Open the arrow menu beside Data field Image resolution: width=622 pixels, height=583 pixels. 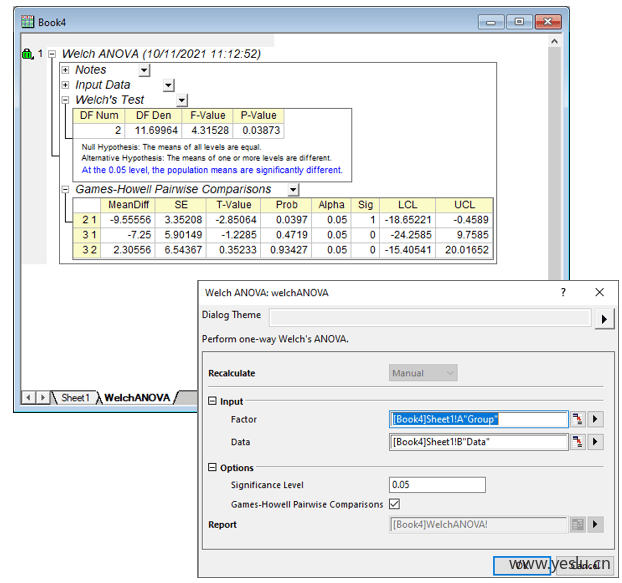[595, 442]
